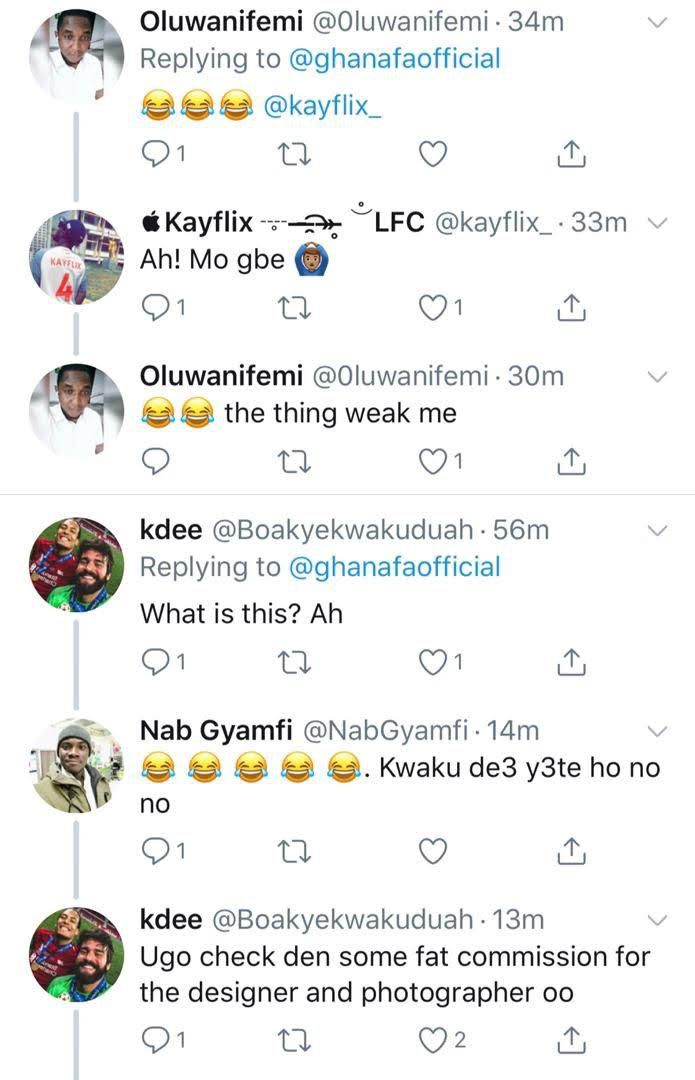Open @ghanafaofficial link in Oluwanifemi's reply
Screen dimensions: 695x1080
(x=394, y=59)
